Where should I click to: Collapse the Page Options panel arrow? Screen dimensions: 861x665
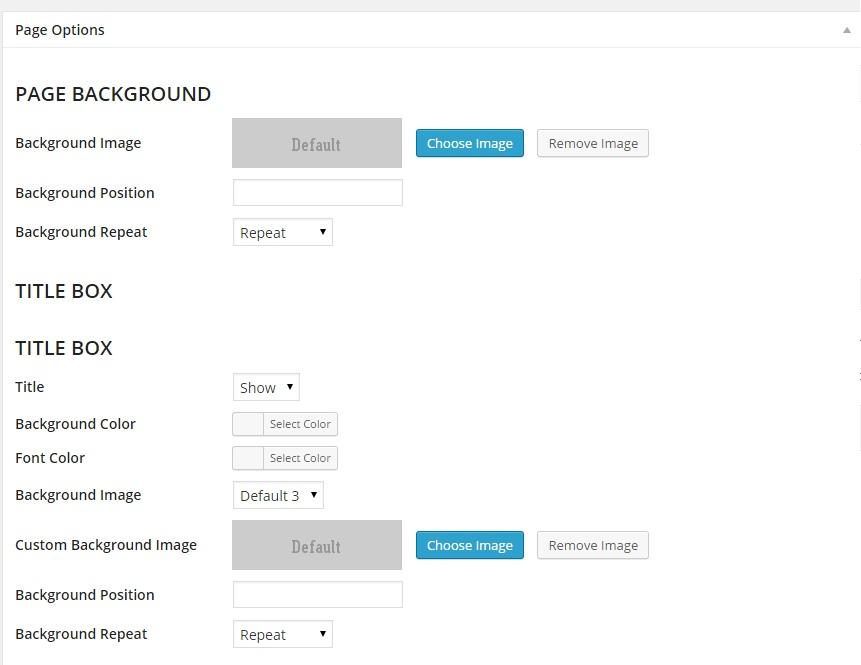tap(847, 30)
